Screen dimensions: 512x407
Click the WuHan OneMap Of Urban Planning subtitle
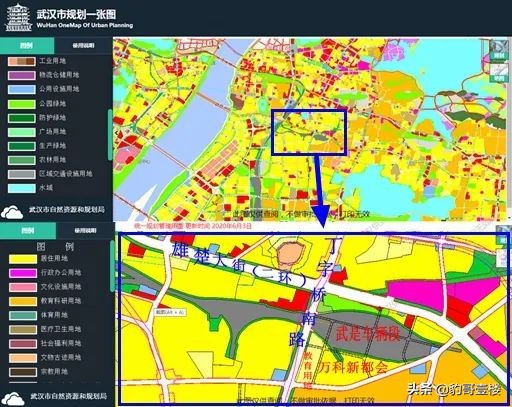click(x=85, y=25)
